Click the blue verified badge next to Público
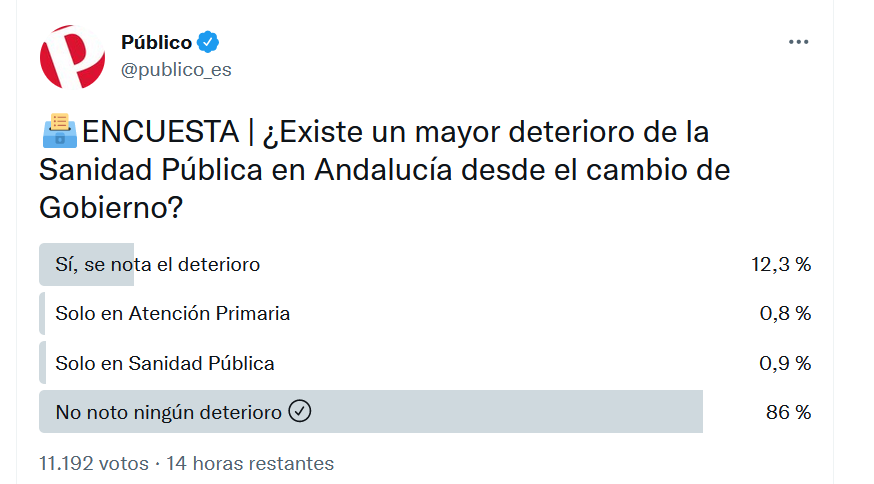Viewport: 874px width, 484px height. 208,42
